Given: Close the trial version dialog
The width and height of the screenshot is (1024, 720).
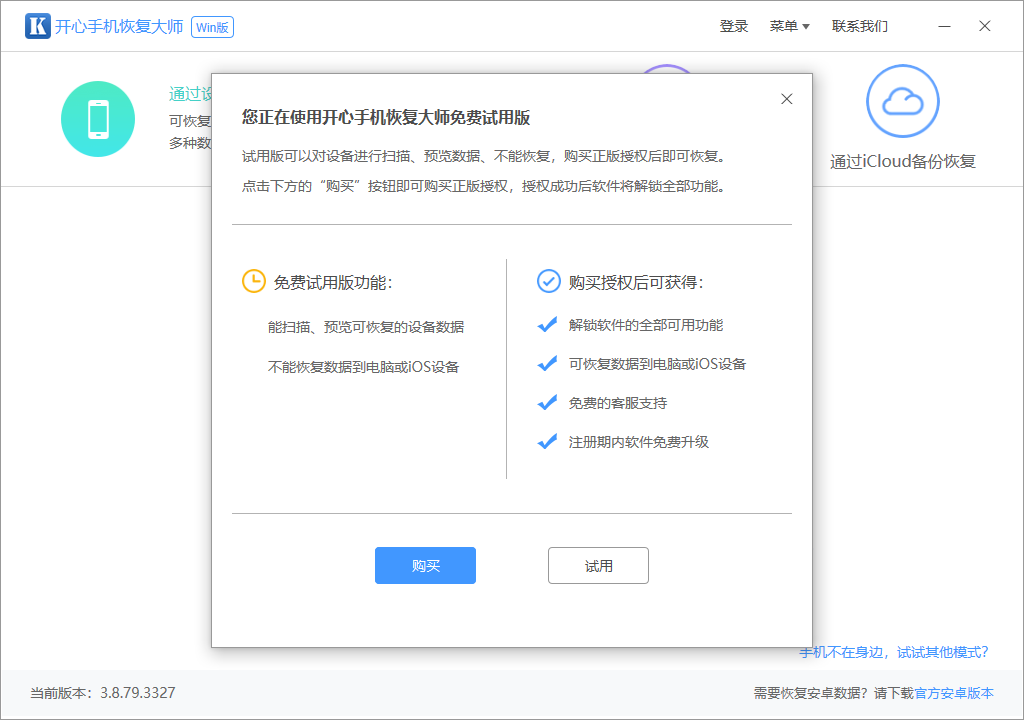Looking at the screenshot, I should coord(786,98).
